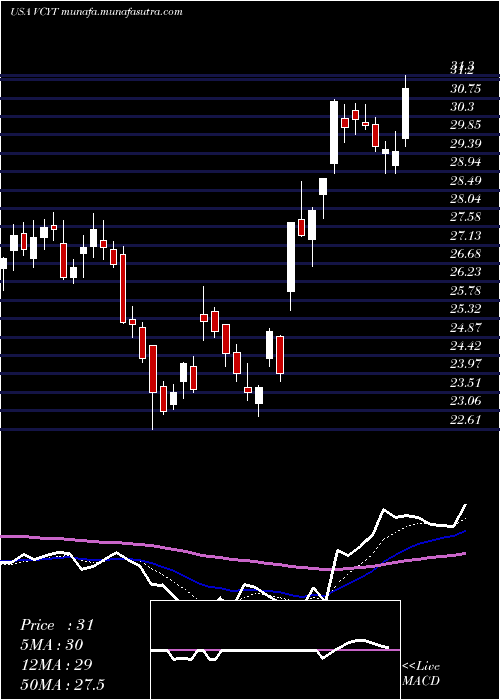Viewport: 500px width, 700px height.
Task: Click the latest tall white candlestick at the chart top
Action: (405, 113)
